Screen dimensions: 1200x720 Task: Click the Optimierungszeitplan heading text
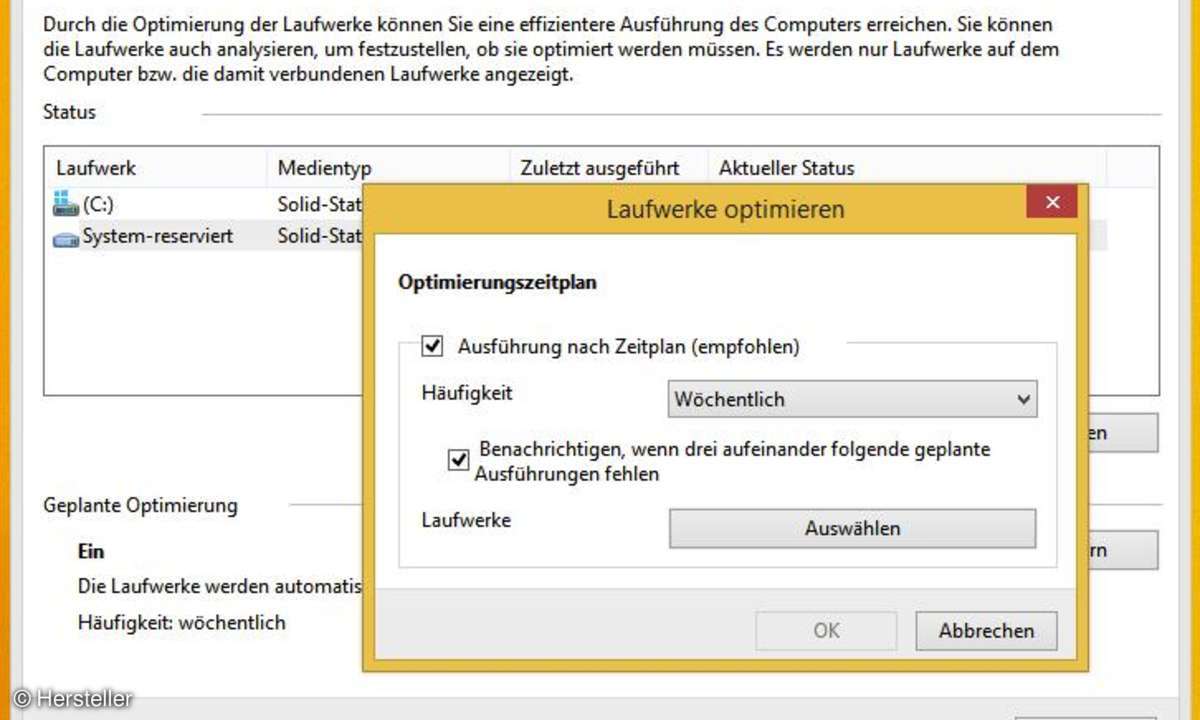pos(497,283)
